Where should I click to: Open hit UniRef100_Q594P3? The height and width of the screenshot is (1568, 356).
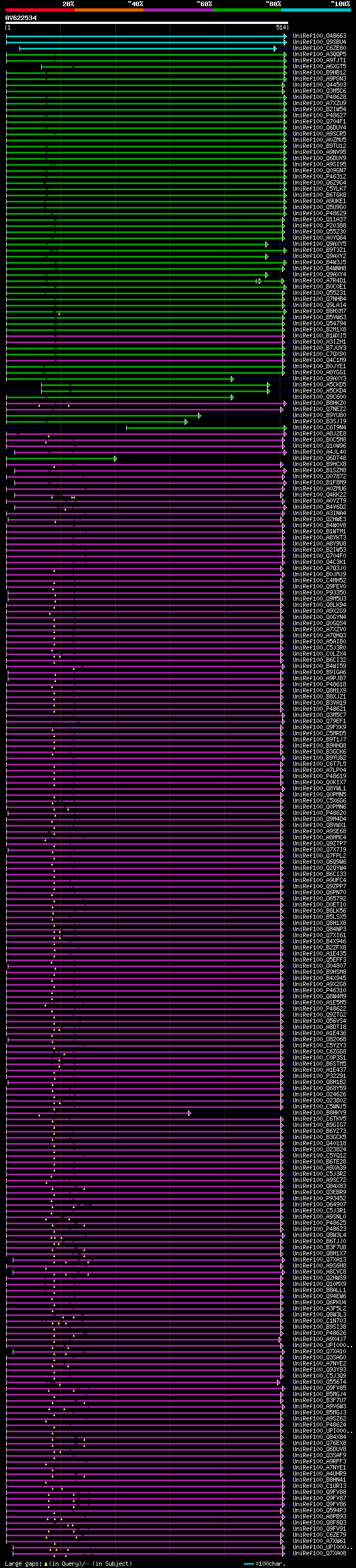click(319, 1510)
